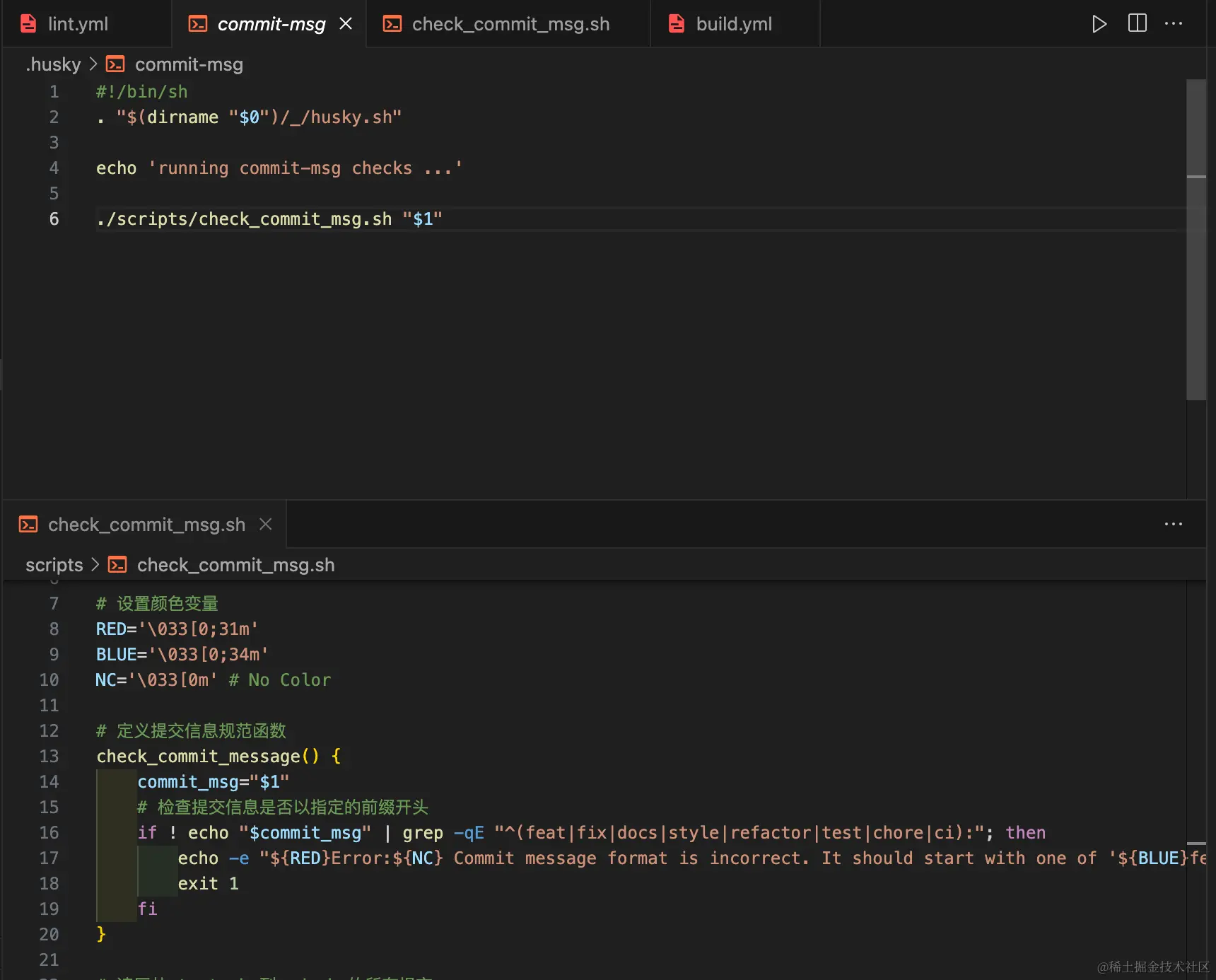1216x980 pixels.
Task: Click the commit-msg breadcrumb item
Action: pyautogui.click(x=189, y=64)
